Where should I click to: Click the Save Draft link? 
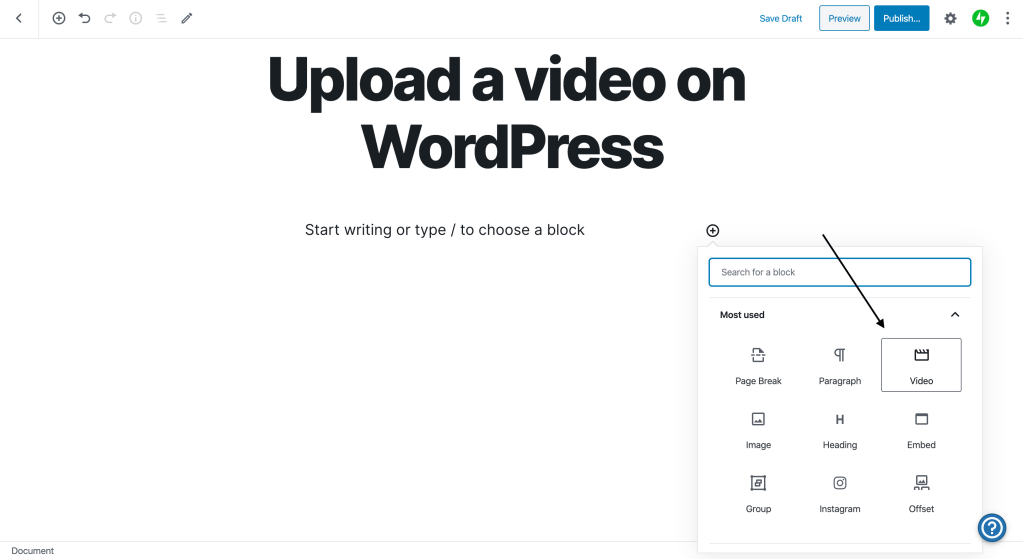[x=780, y=18]
